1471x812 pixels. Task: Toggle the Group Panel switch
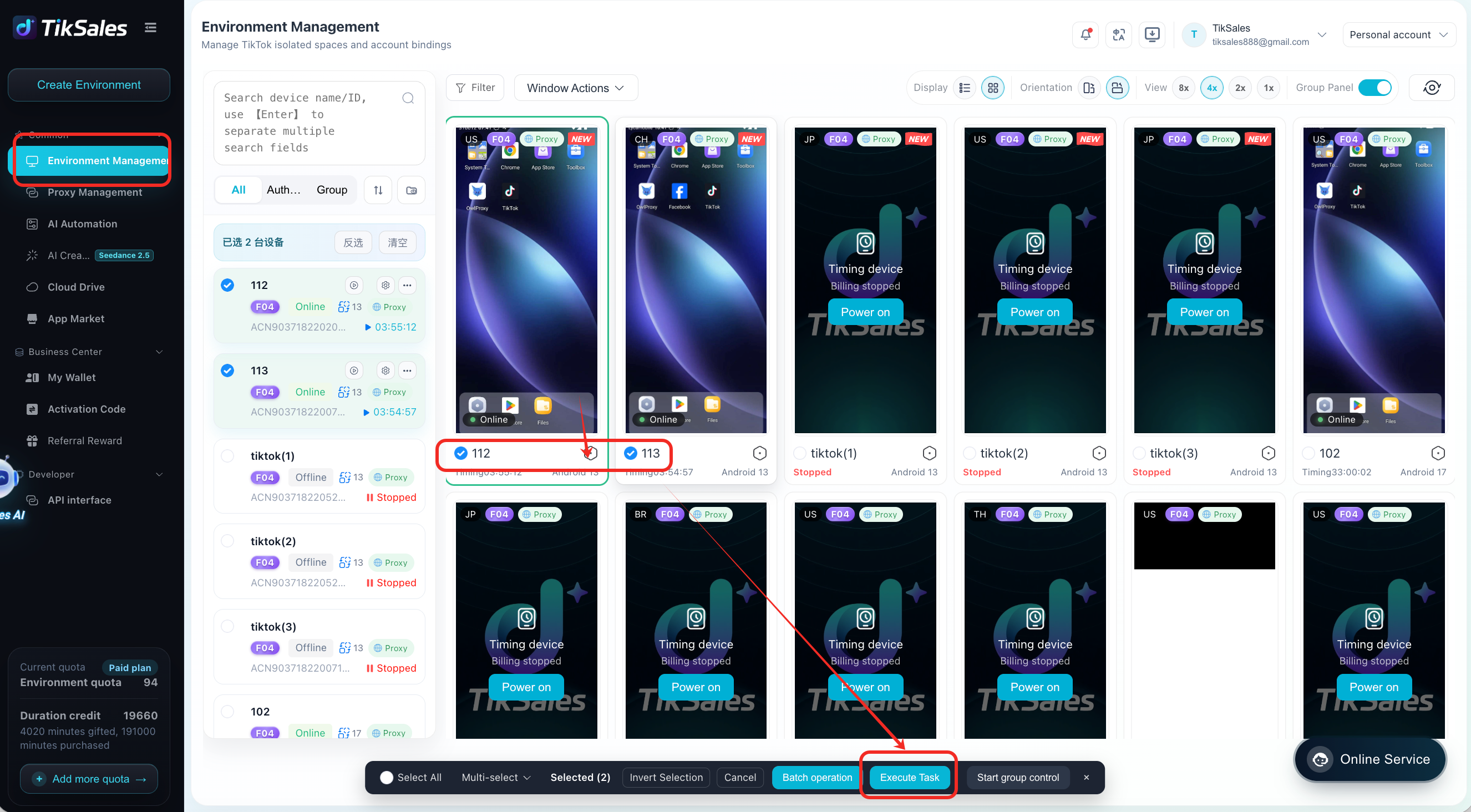pyautogui.click(x=1374, y=88)
